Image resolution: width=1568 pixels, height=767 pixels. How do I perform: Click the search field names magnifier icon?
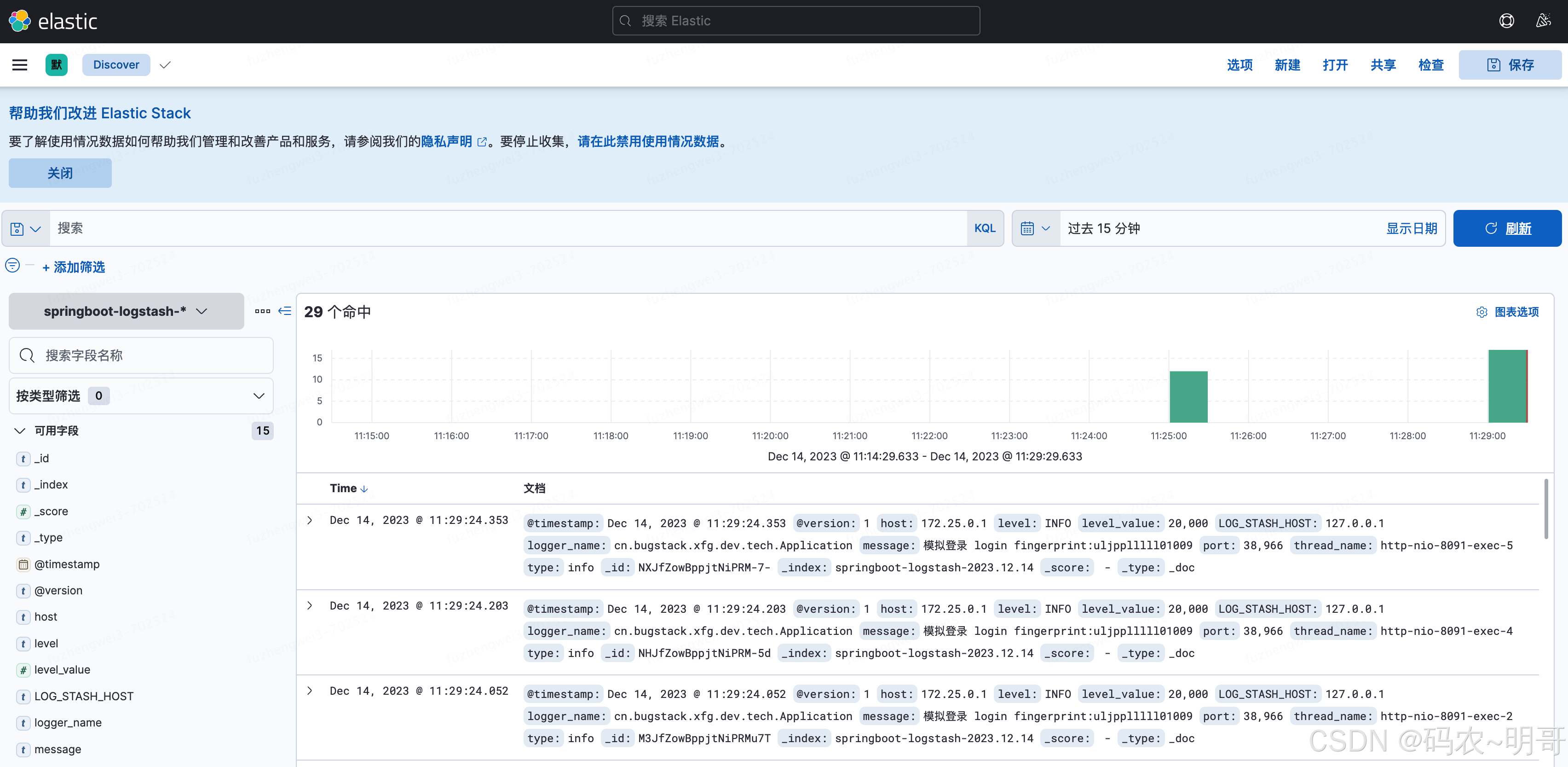click(27, 355)
